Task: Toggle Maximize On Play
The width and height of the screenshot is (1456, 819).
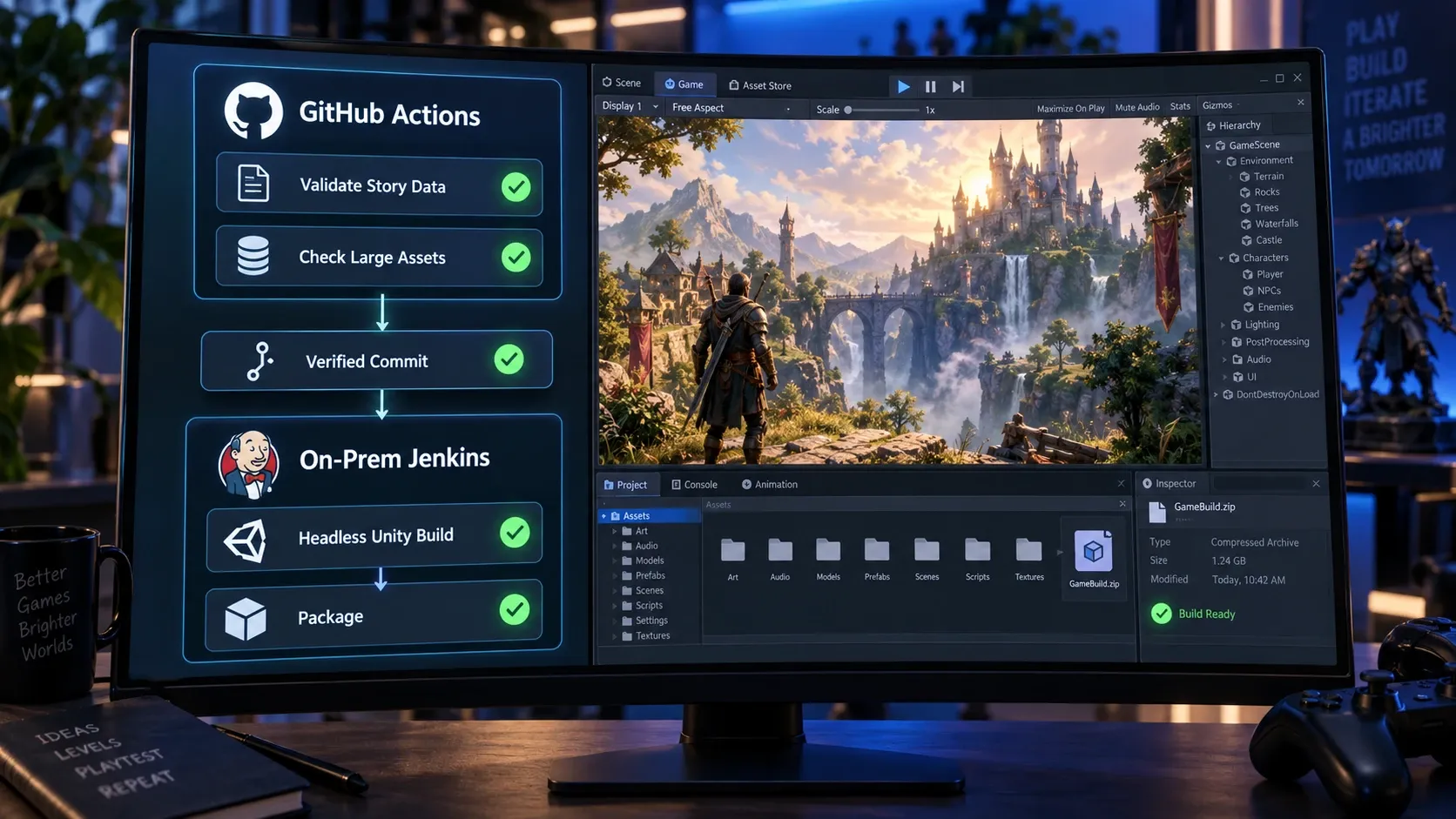Action: pos(1070,109)
